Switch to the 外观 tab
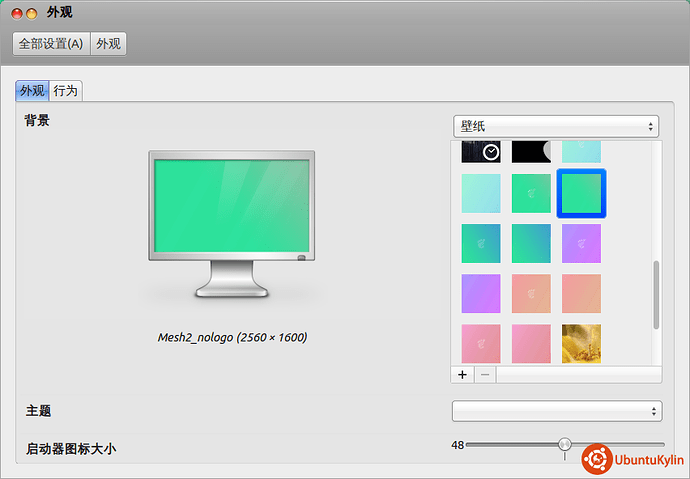This screenshot has width=690, height=479. (33, 91)
